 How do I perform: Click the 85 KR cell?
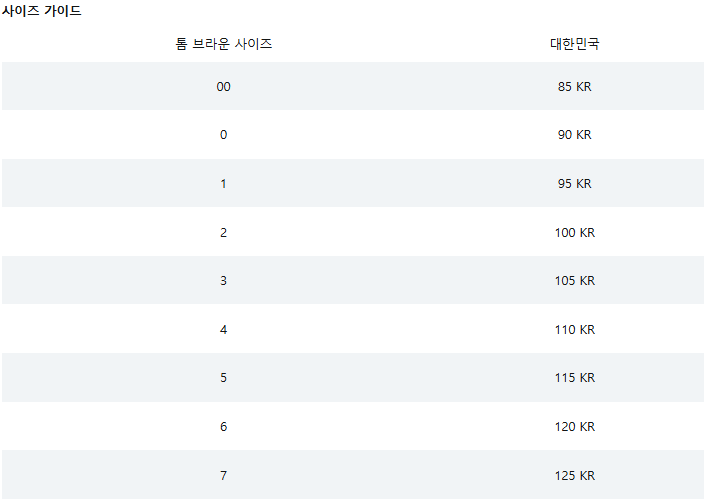(574, 87)
